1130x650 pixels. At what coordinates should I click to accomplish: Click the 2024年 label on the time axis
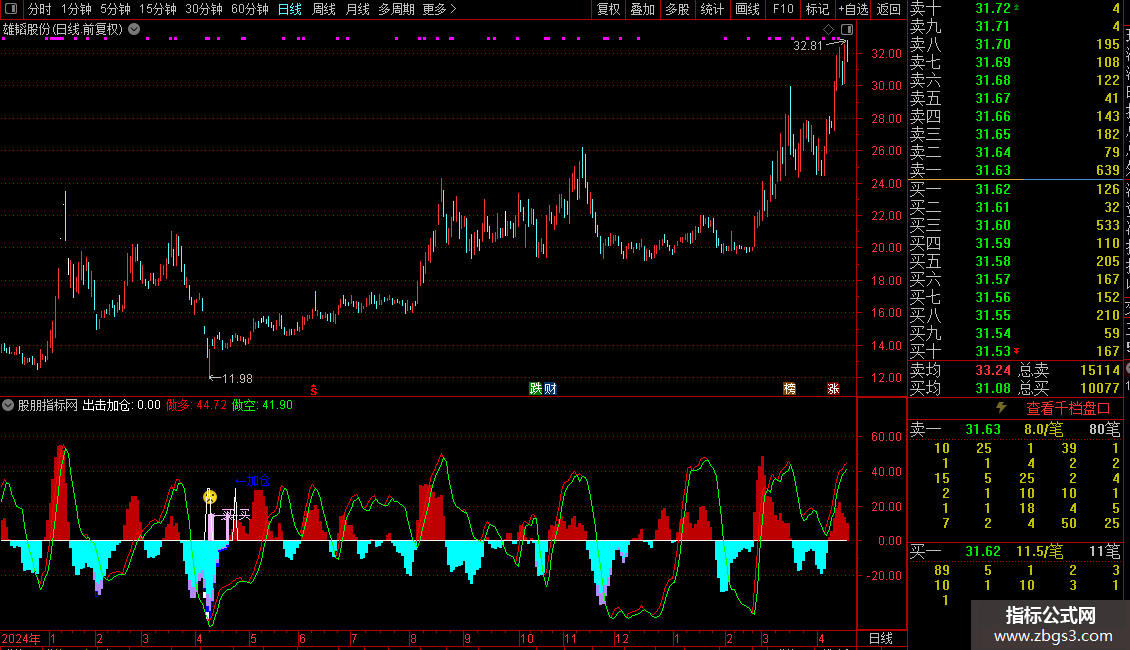click(21, 638)
